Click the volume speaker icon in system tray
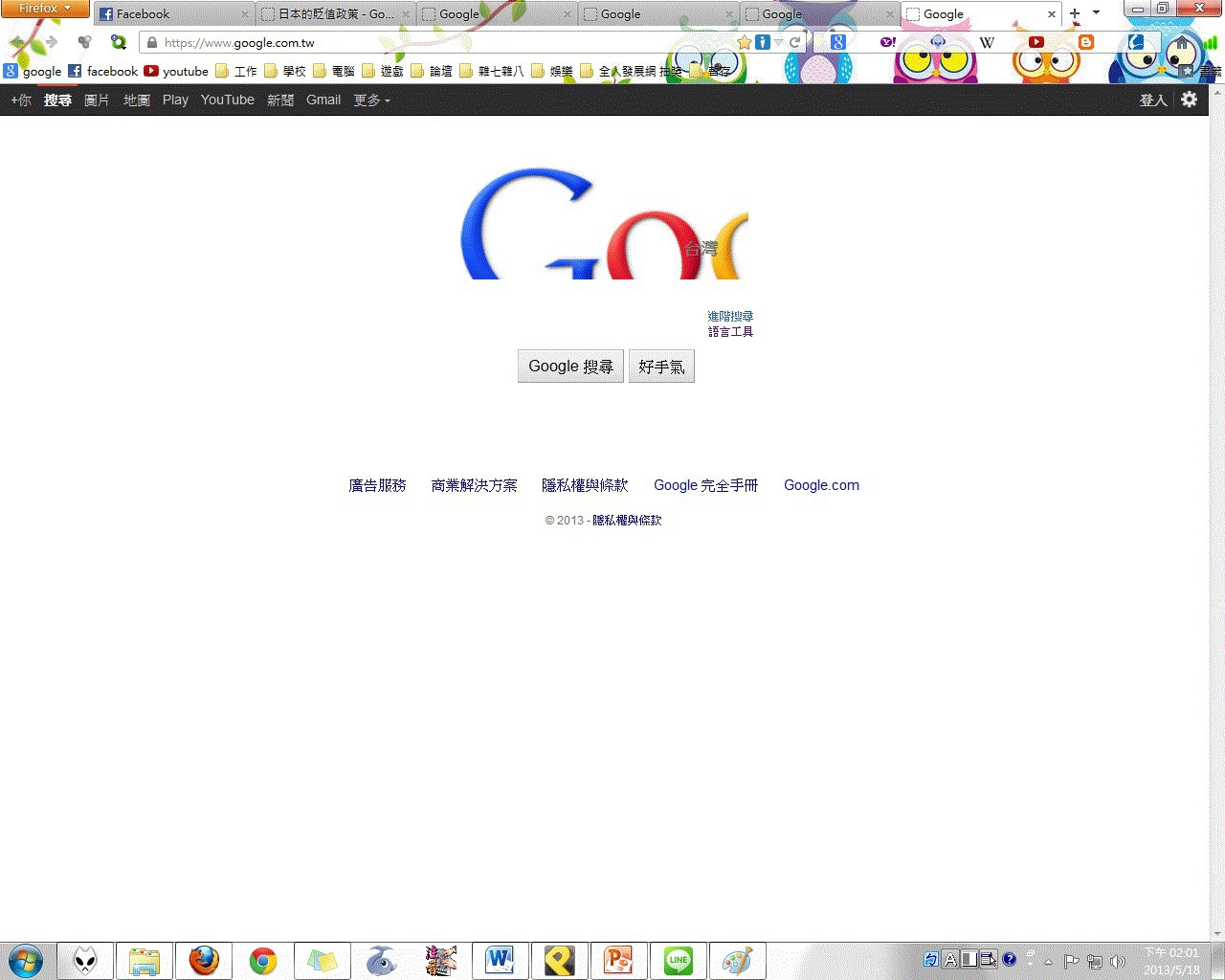Screen dimensions: 1225x980 coord(1117,961)
